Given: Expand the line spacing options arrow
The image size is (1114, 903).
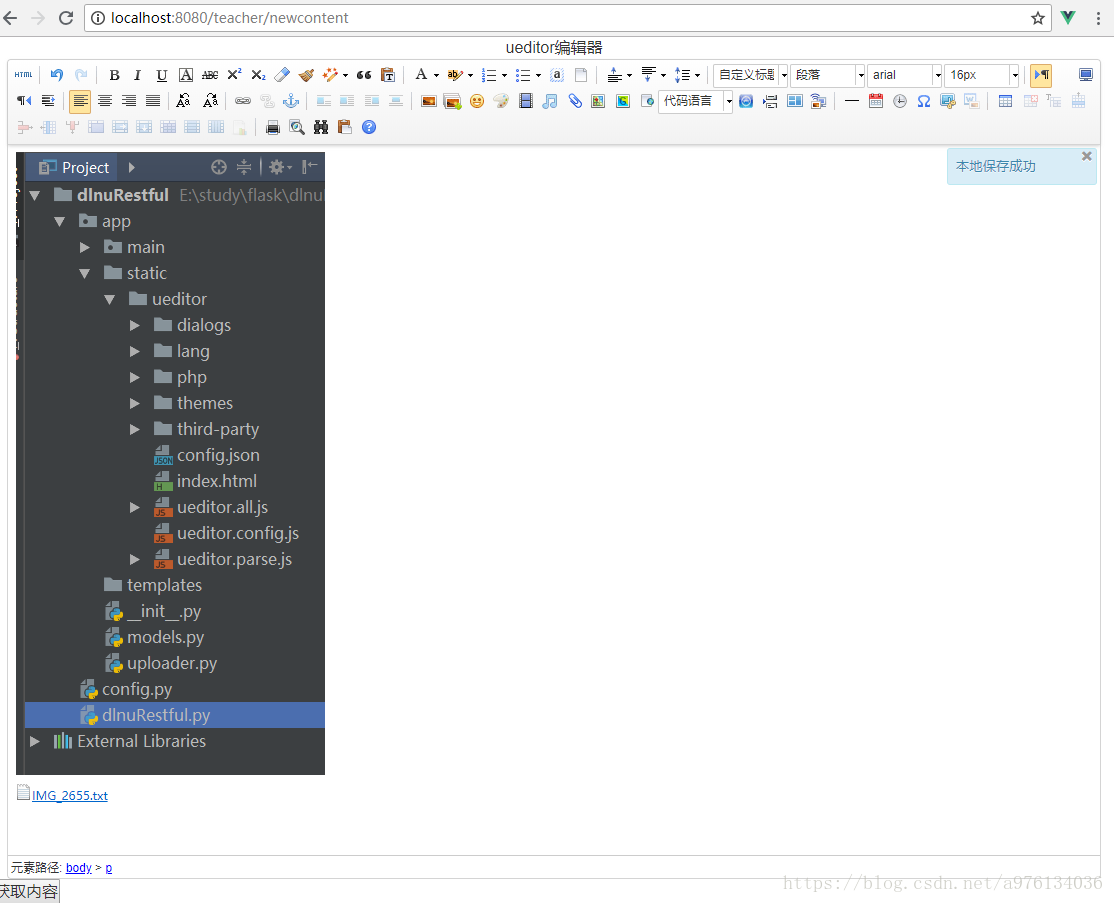Looking at the screenshot, I should click(x=698, y=75).
